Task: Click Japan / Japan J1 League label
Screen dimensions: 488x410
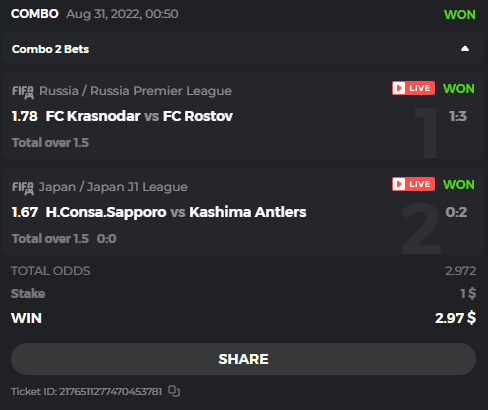Action: tap(113, 187)
